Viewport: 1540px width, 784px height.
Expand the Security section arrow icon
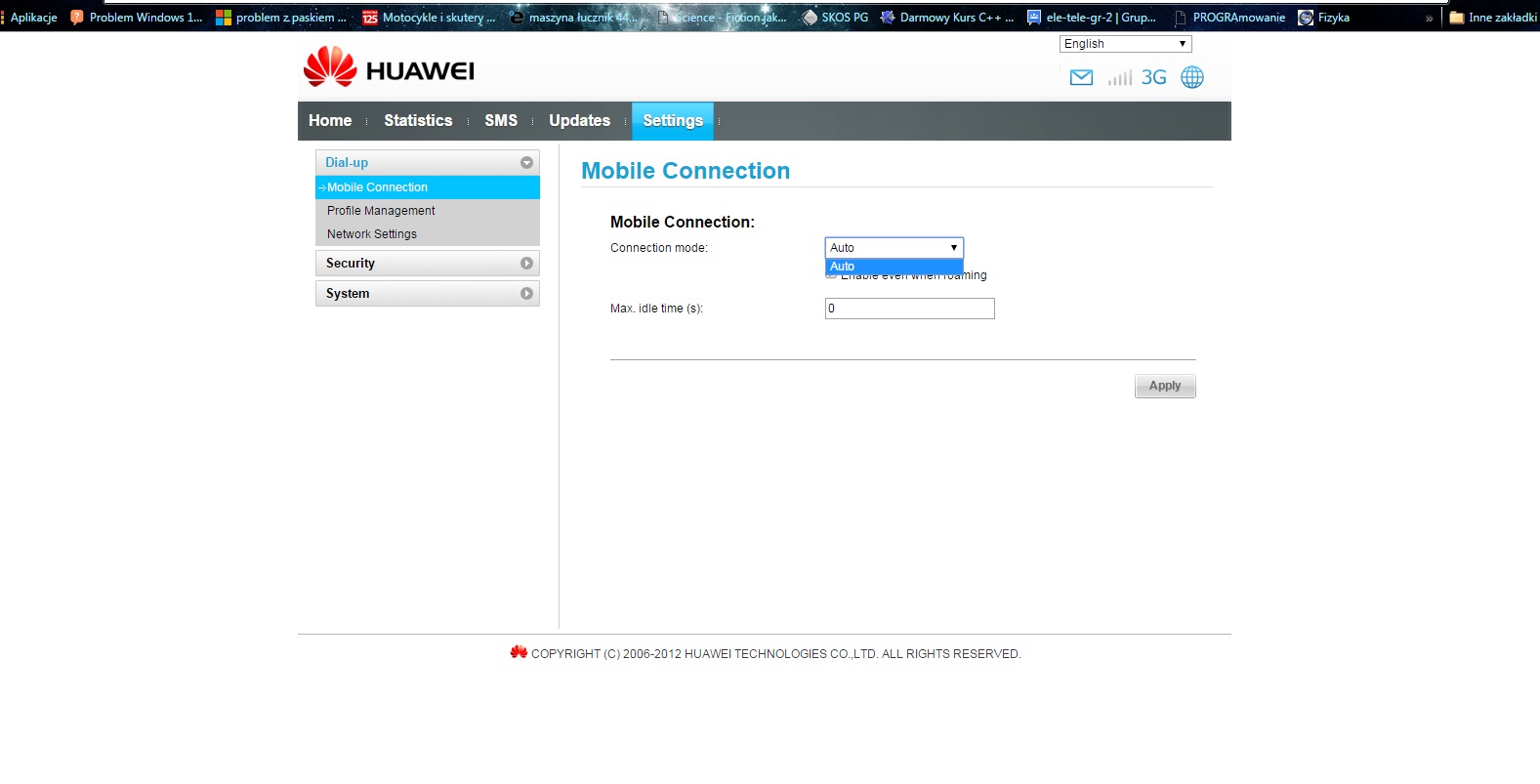click(x=526, y=264)
